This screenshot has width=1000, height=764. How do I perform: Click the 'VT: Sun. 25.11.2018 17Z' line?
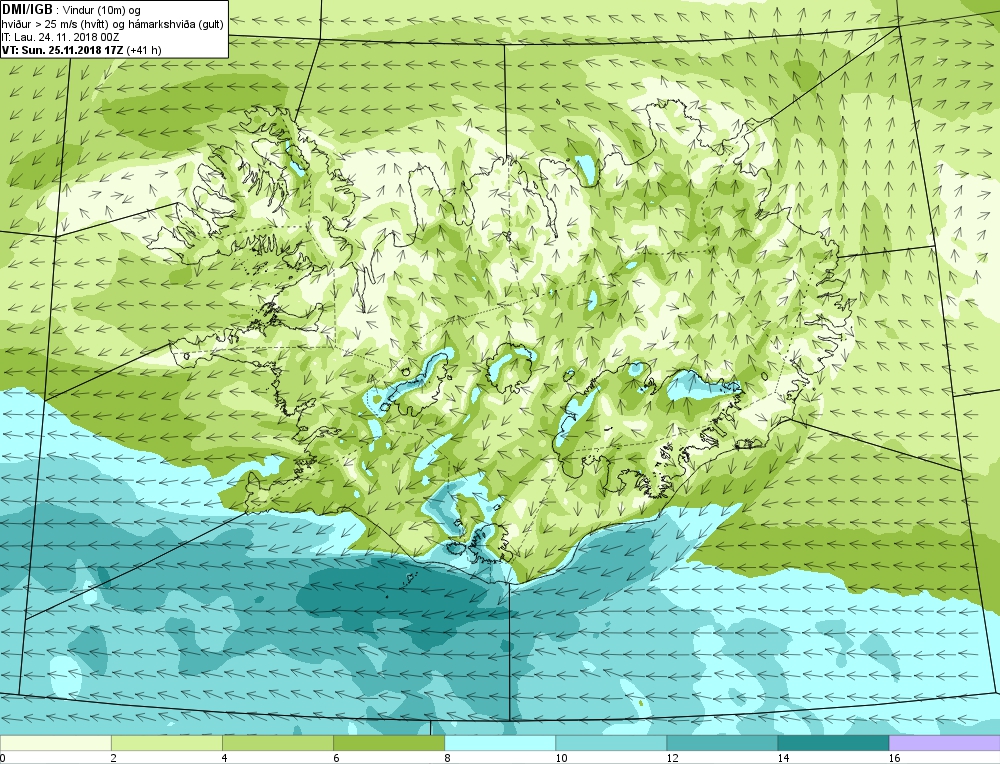(x=82, y=50)
